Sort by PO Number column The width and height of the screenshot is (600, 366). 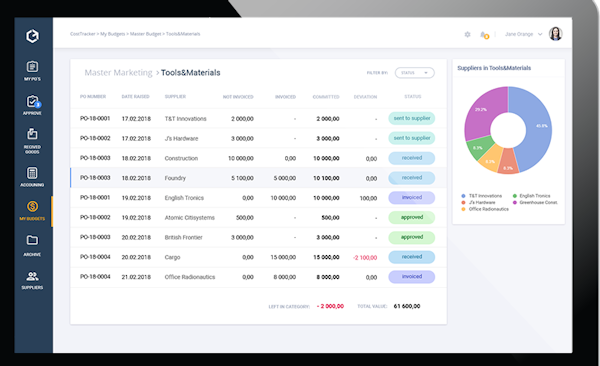click(93, 96)
